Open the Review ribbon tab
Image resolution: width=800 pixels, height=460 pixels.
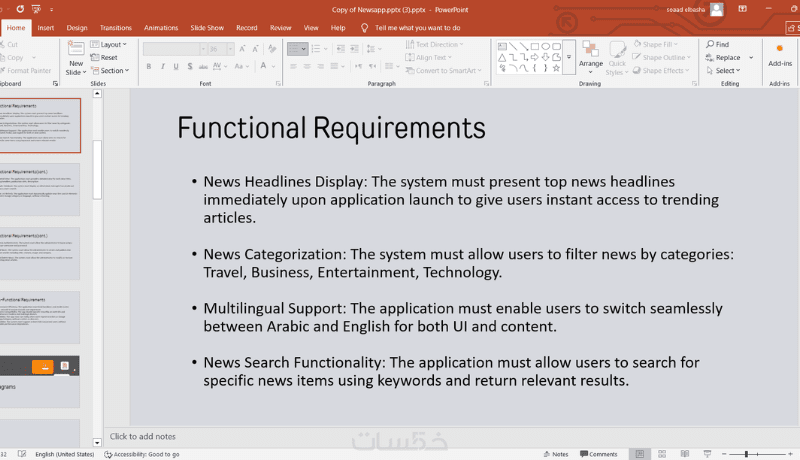(x=280, y=28)
